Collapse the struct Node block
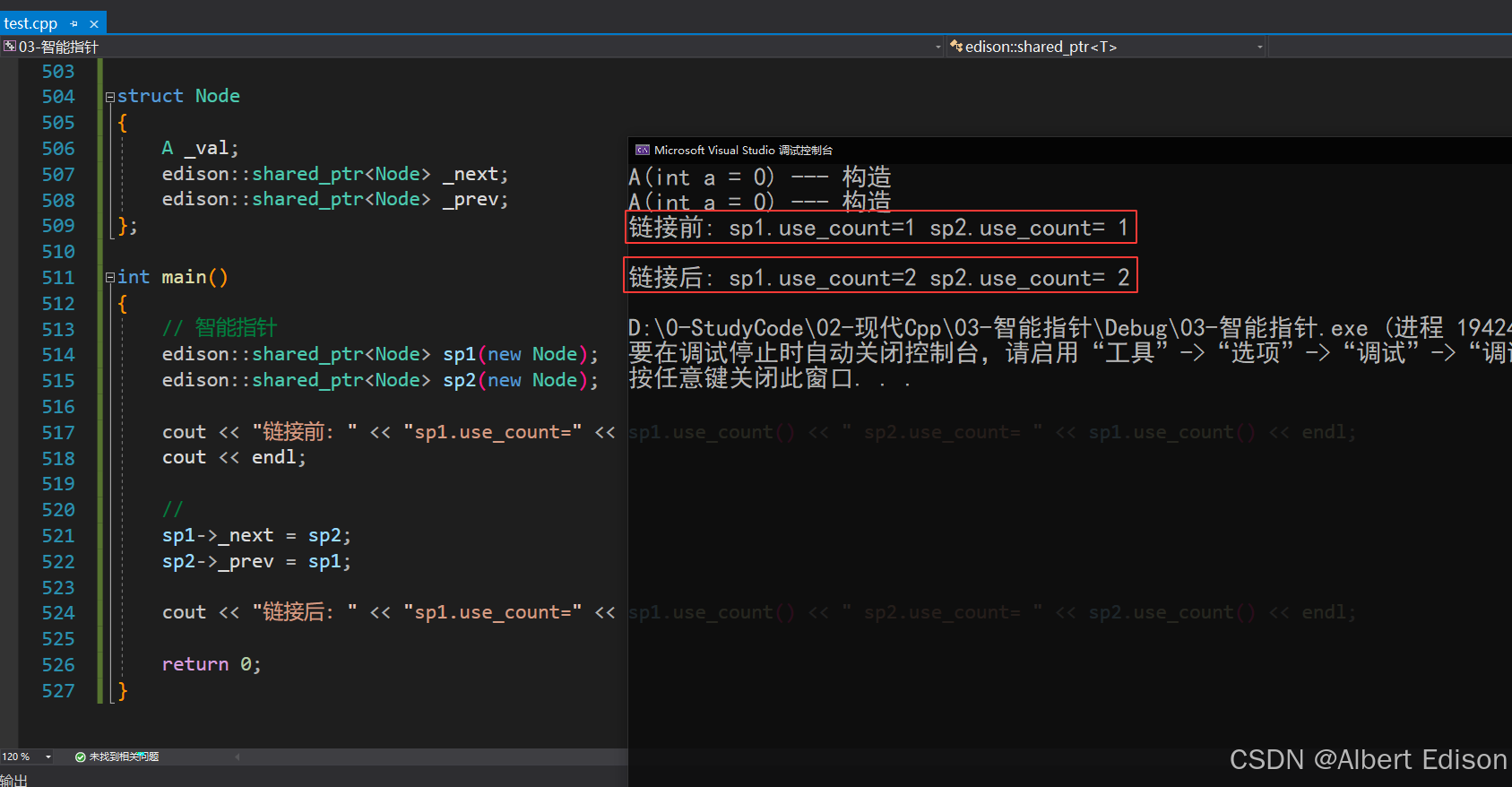The height and width of the screenshot is (787, 1512). (110, 97)
